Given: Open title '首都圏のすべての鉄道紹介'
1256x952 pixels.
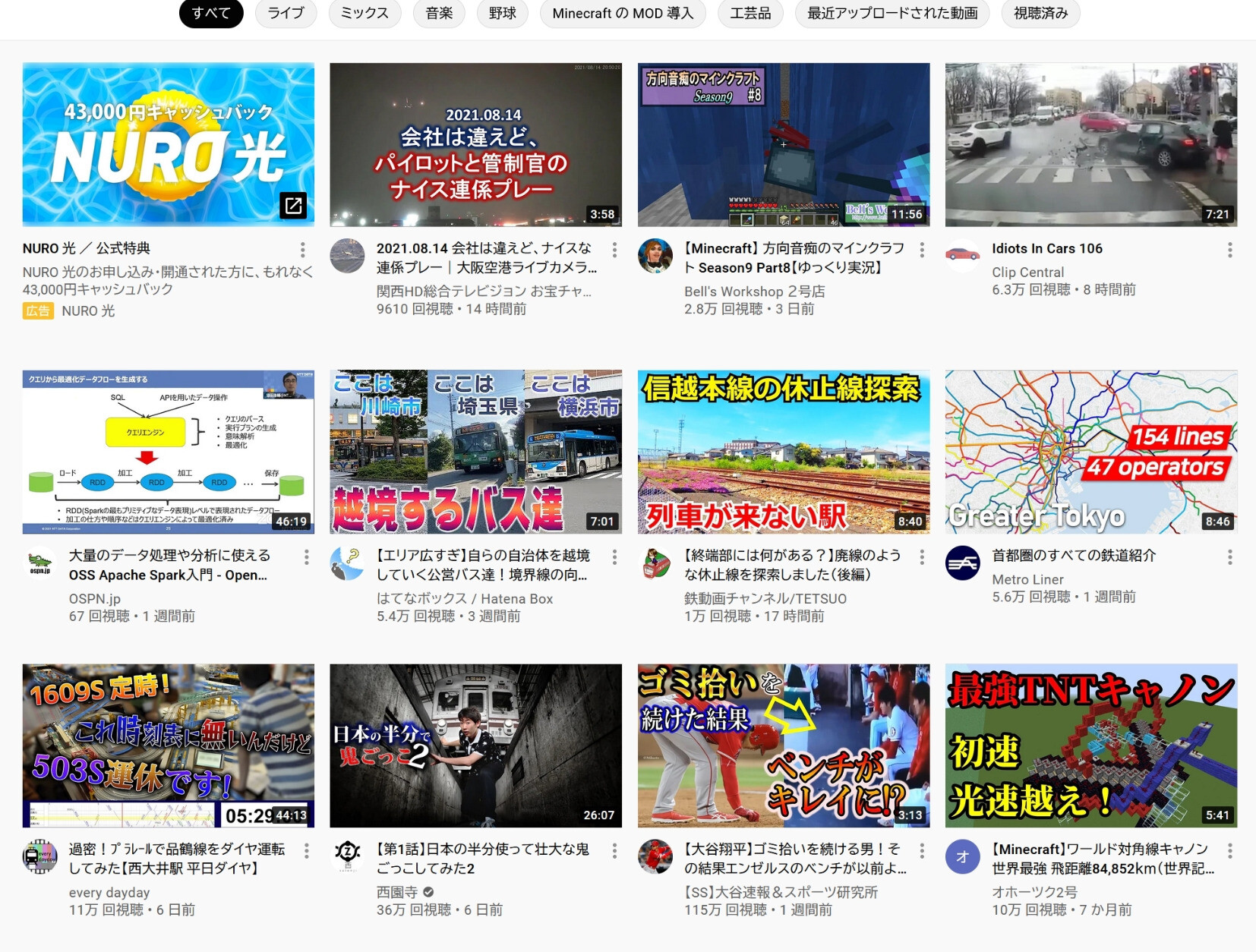Looking at the screenshot, I should tap(1074, 556).
